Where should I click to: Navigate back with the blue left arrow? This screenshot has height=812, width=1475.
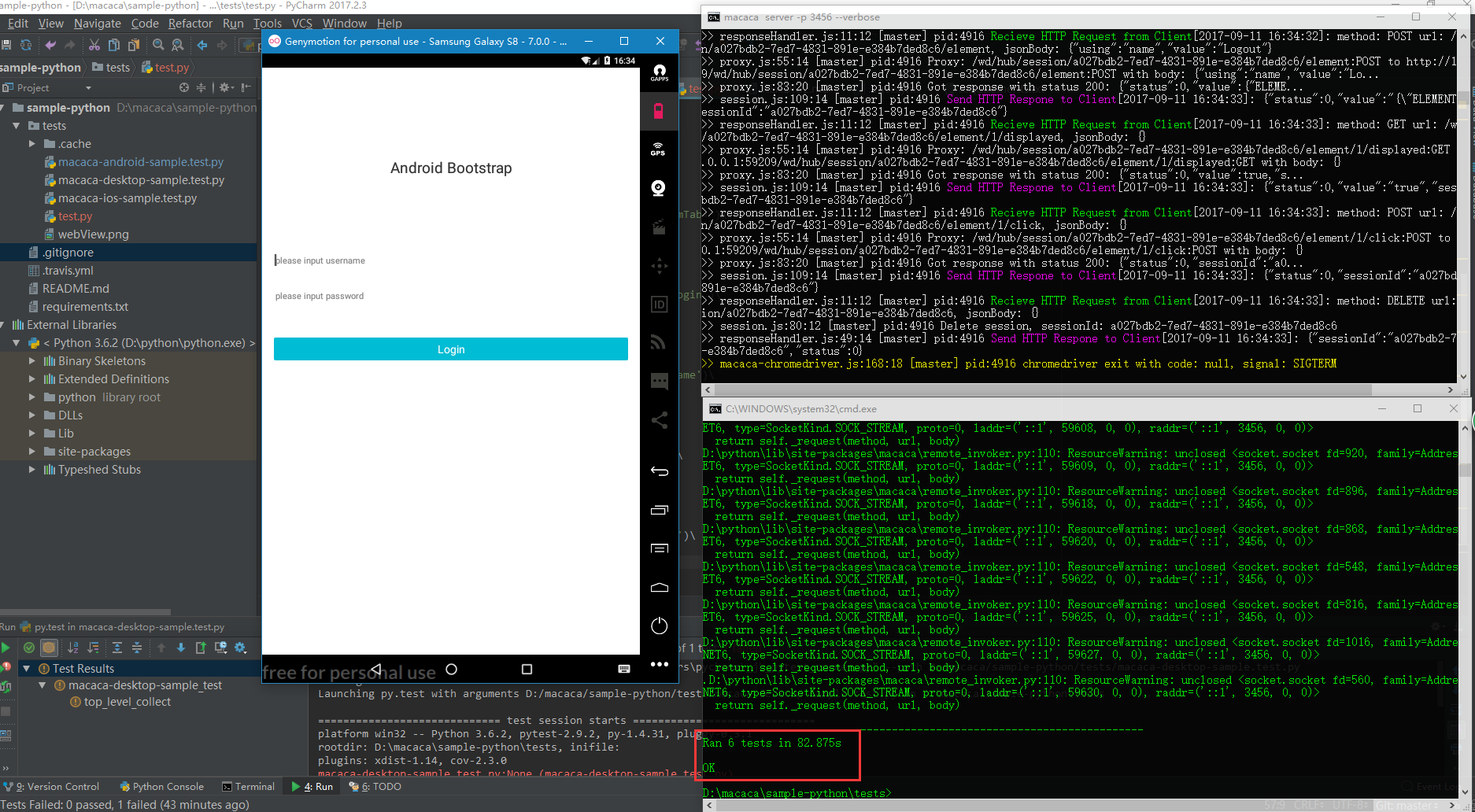(x=202, y=45)
